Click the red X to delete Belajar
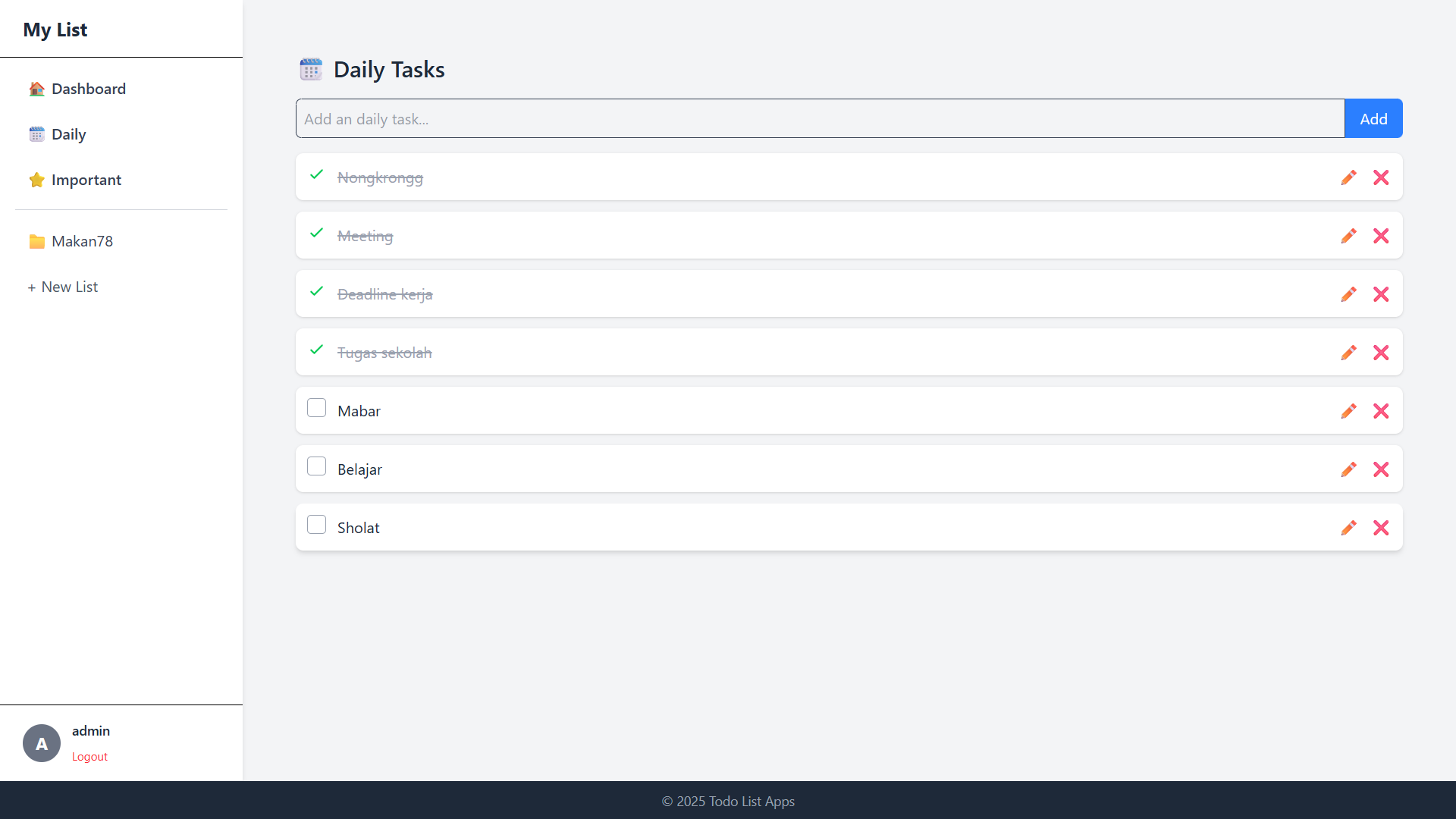Image resolution: width=1456 pixels, height=819 pixels. point(1381,469)
